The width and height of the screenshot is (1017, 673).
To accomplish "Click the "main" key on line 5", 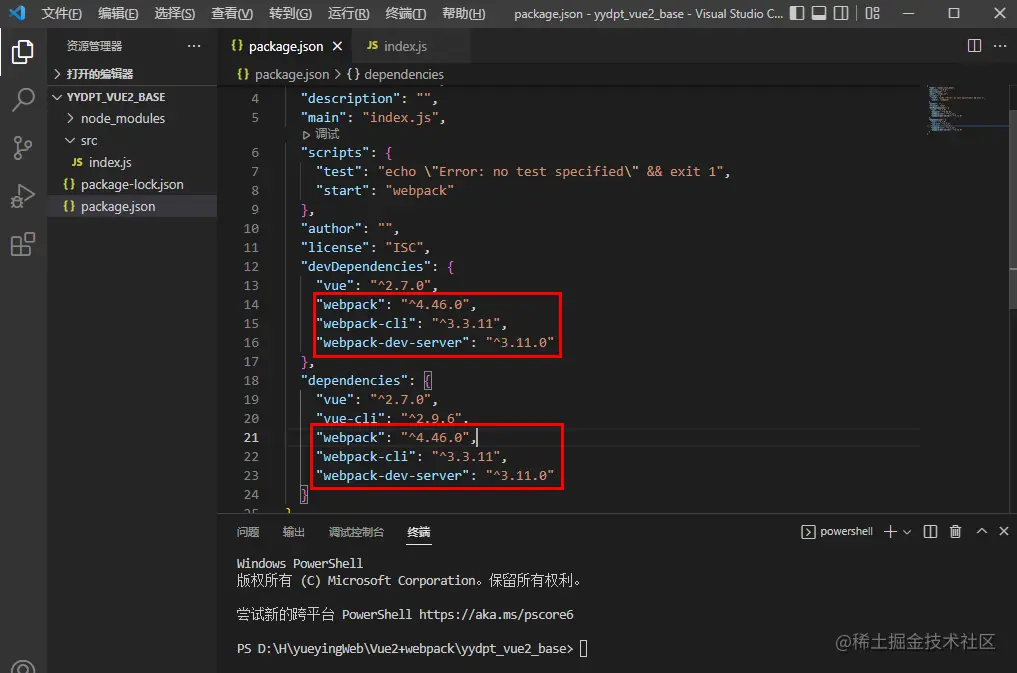I will (323, 118).
